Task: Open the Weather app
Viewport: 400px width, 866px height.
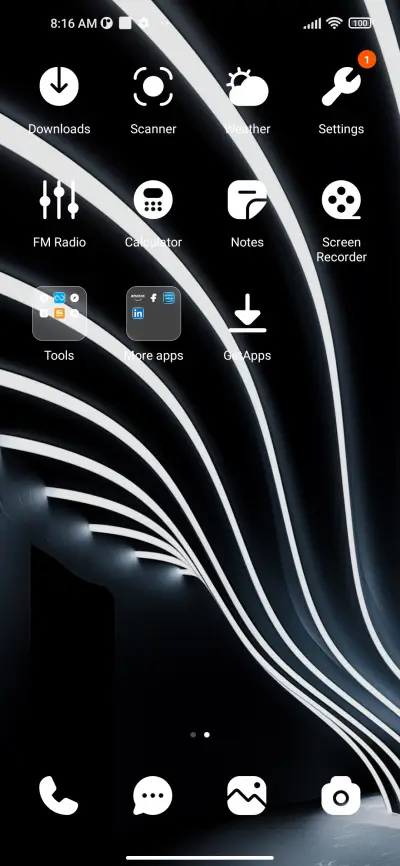Action: [248, 87]
